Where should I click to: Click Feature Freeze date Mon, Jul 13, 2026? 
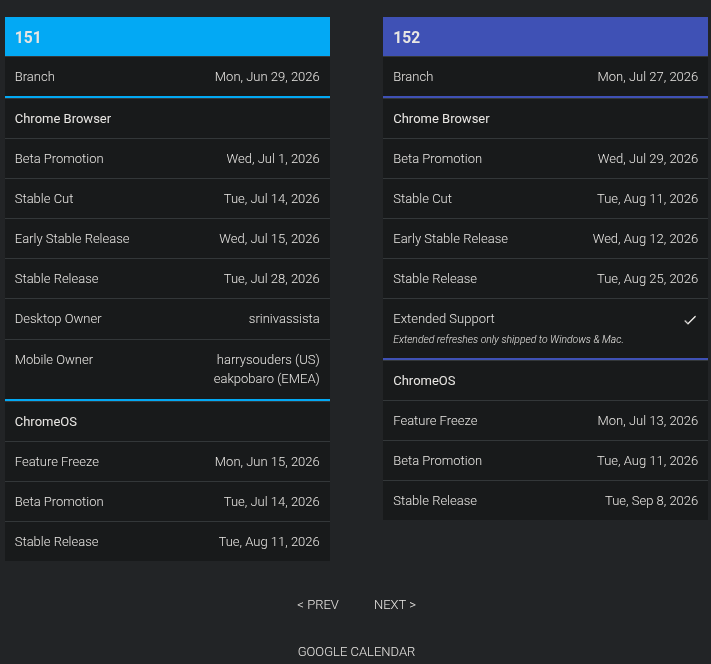(647, 421)
